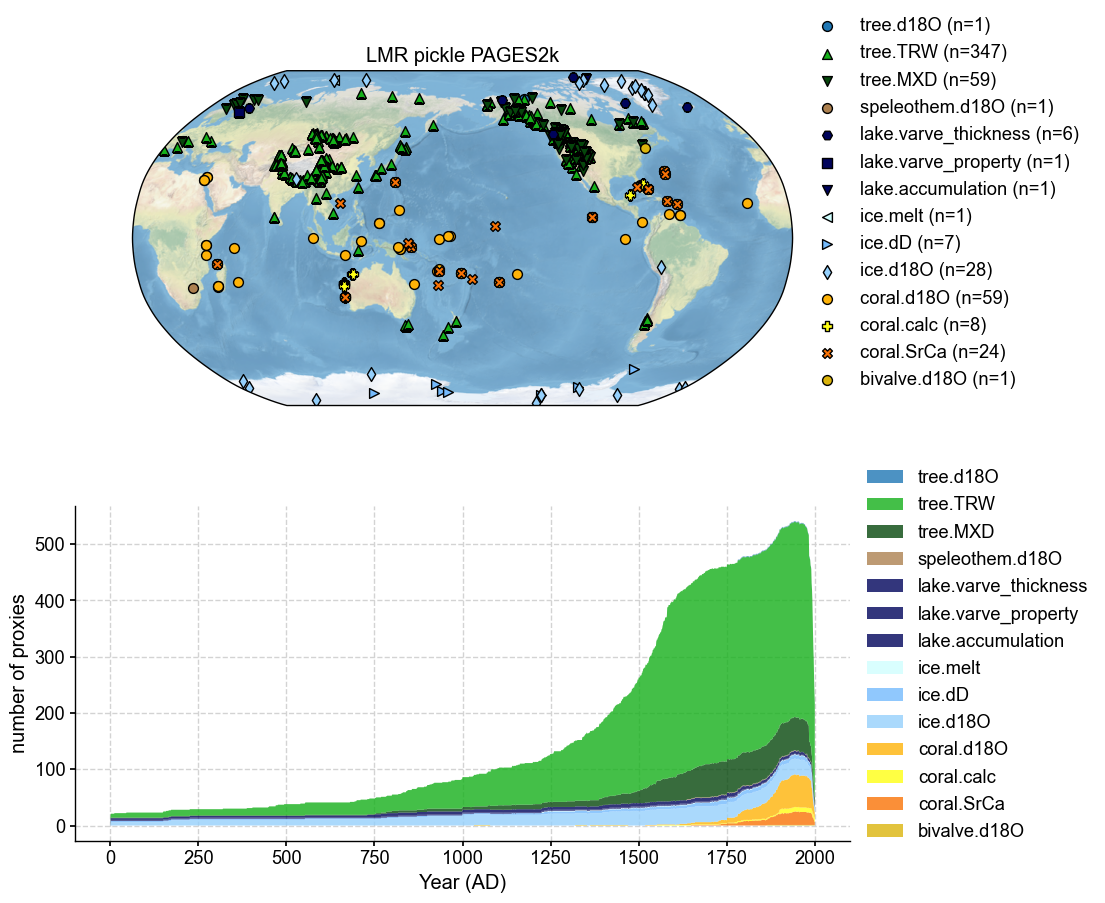Click the bright green tree.TRW color swatch
1105x903 pixels.
(884, 504)
